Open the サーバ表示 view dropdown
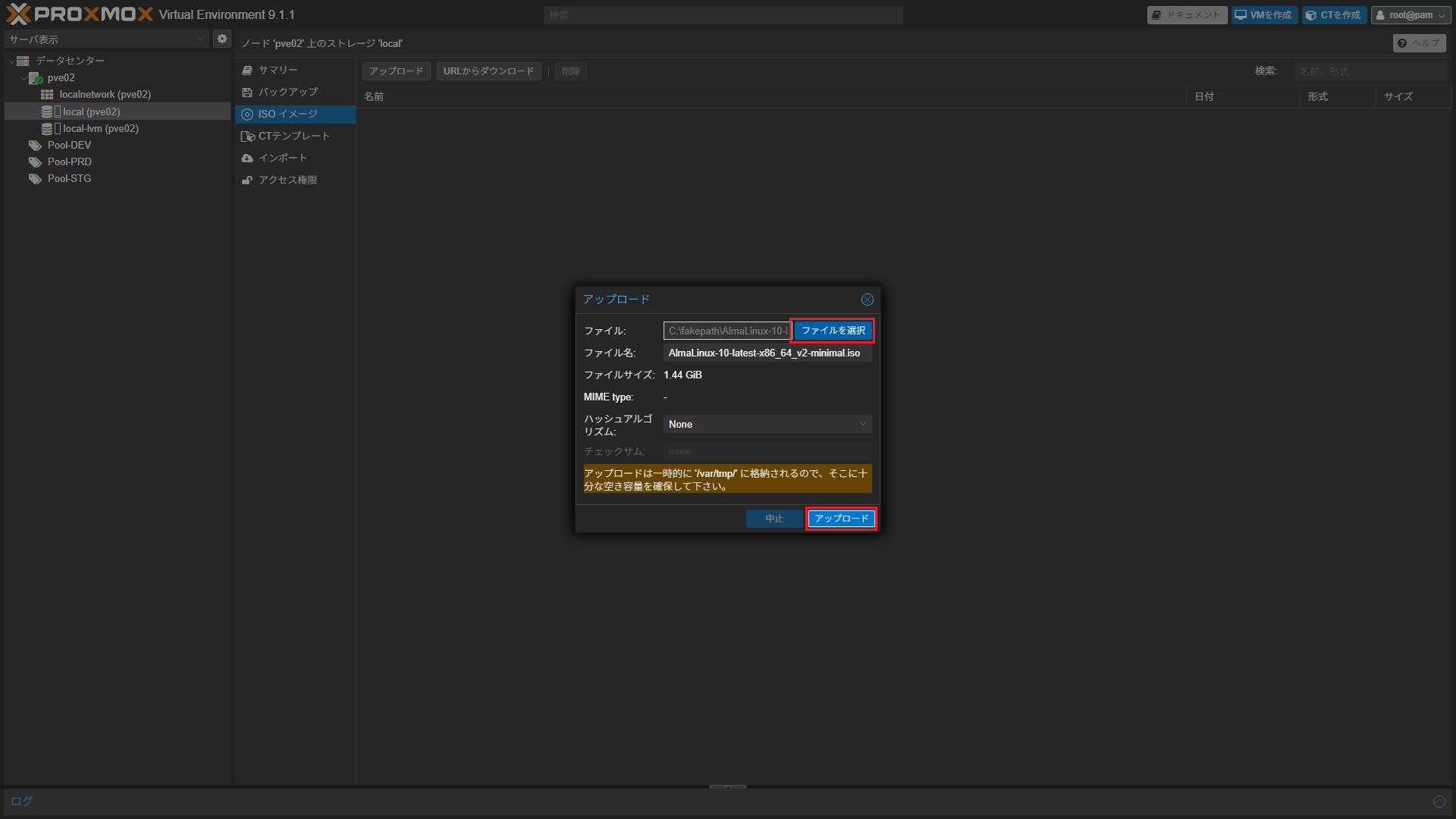1456x819 pixels. tap(106, 39)
